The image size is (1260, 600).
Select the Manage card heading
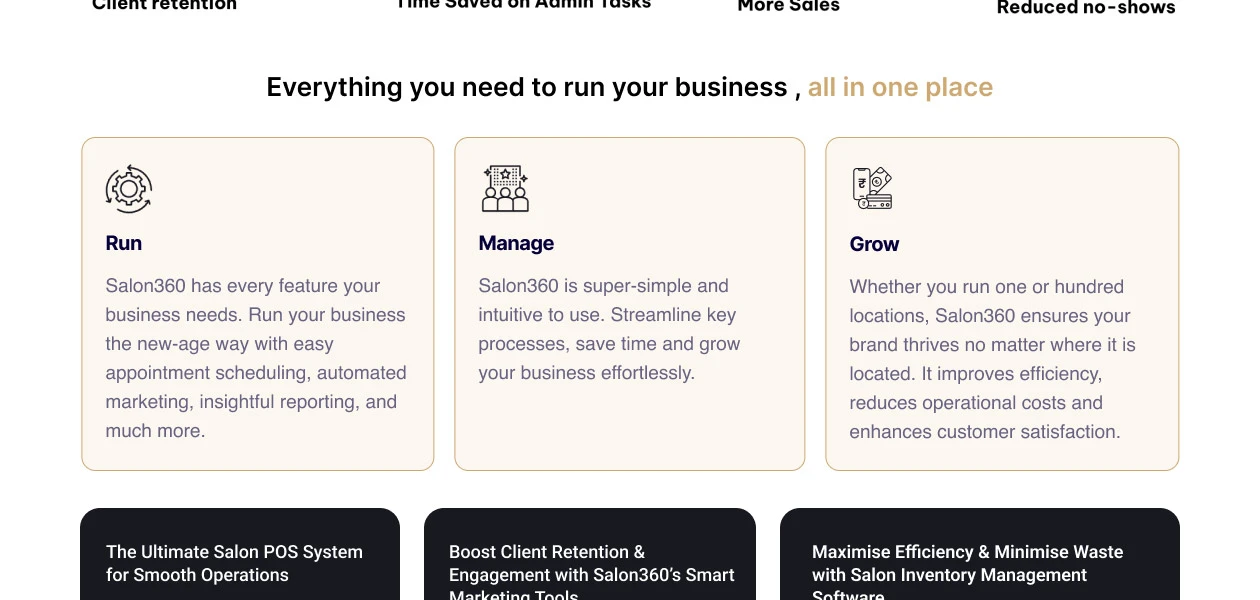pos(516,243)
